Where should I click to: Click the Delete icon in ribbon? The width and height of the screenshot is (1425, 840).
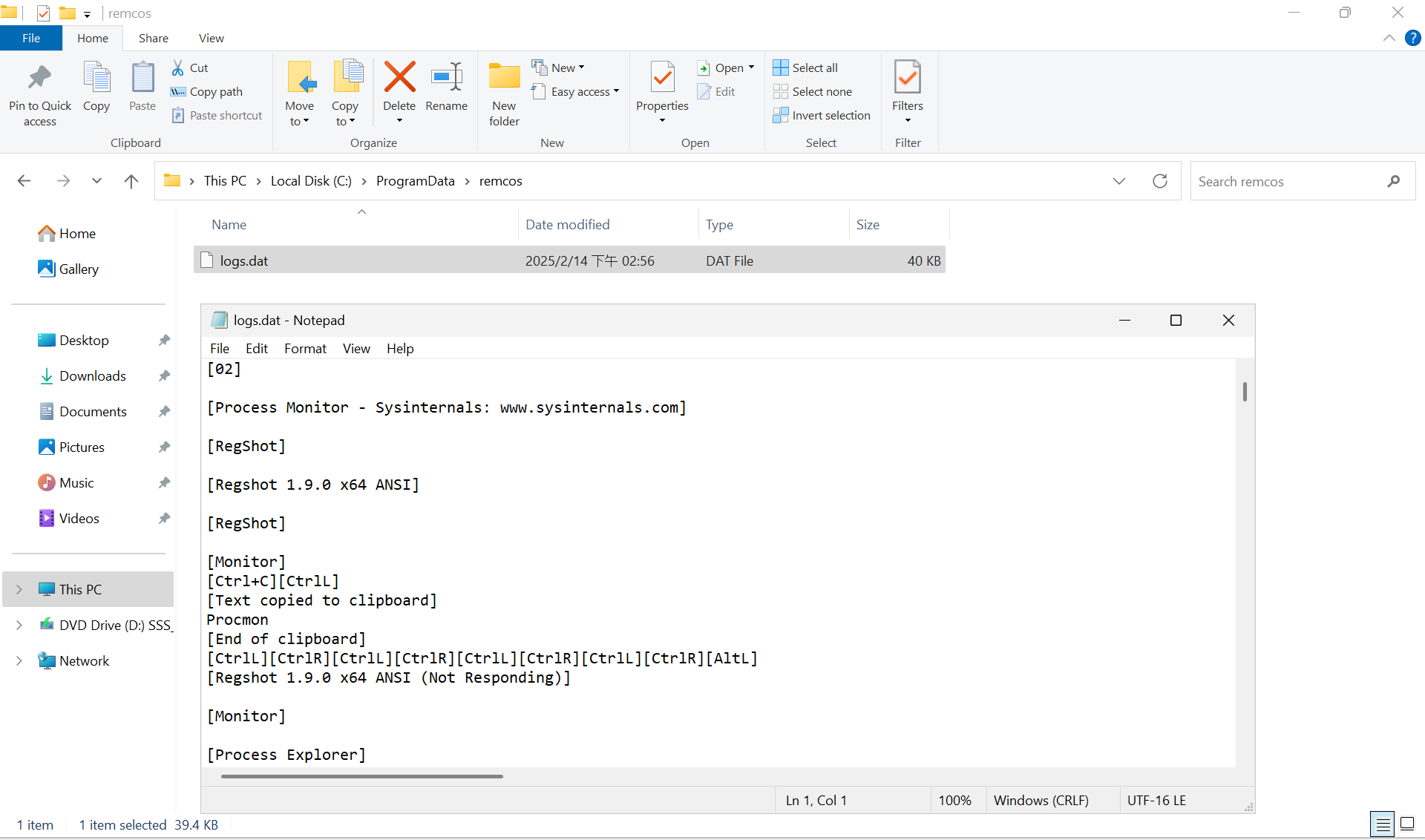(x=399, y=78)
